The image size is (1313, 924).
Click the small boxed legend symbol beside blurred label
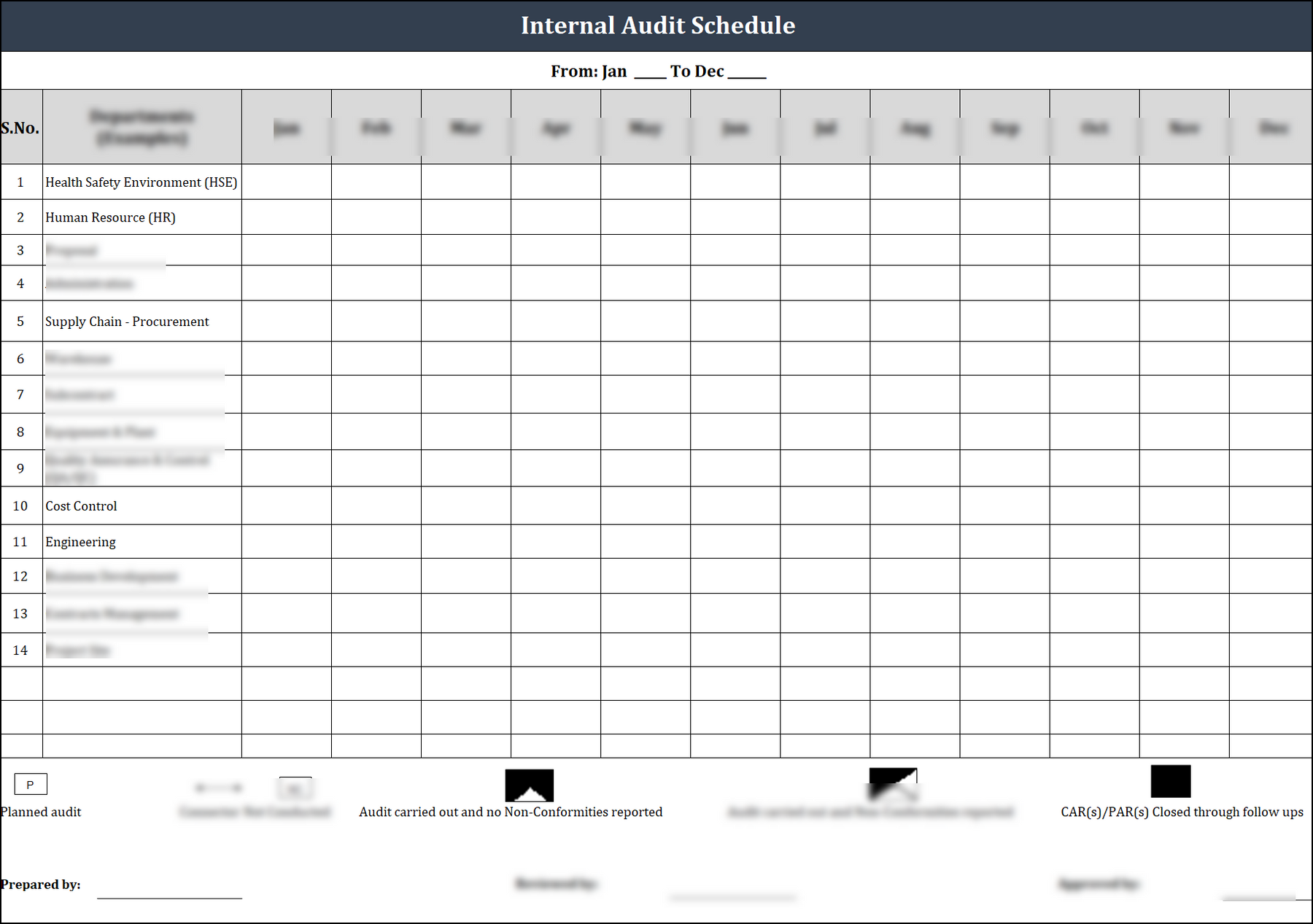pyautogui.click(x=295, y=788)
